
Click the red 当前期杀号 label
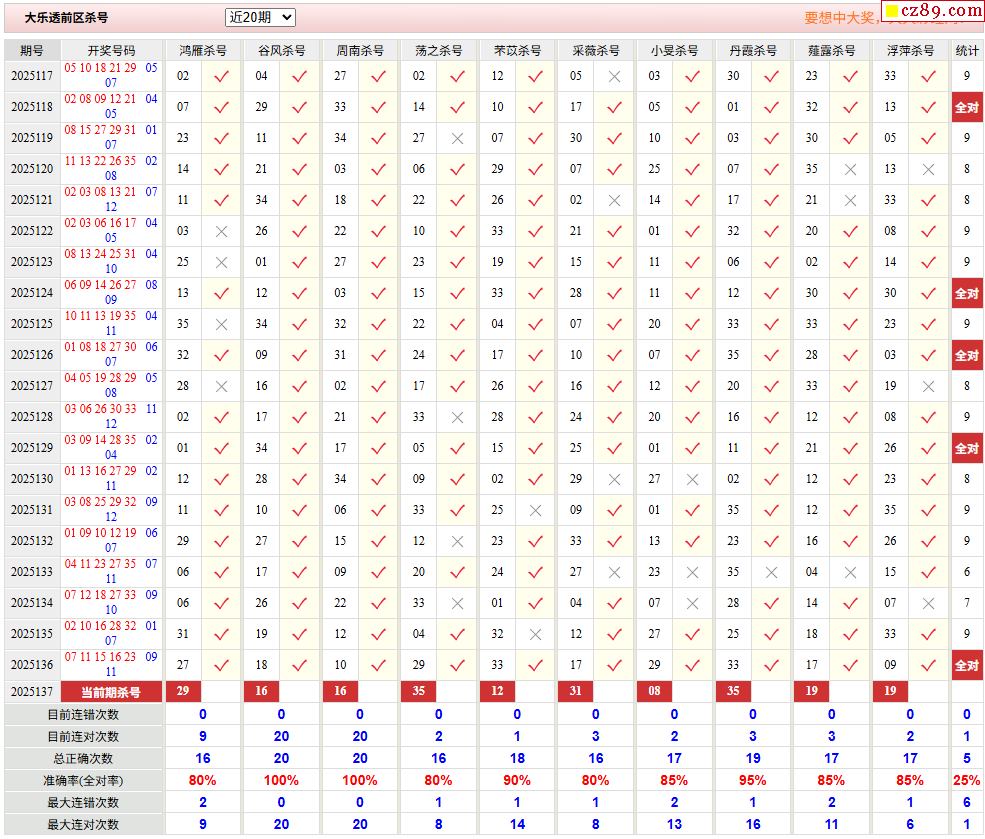tap(111, 692)
